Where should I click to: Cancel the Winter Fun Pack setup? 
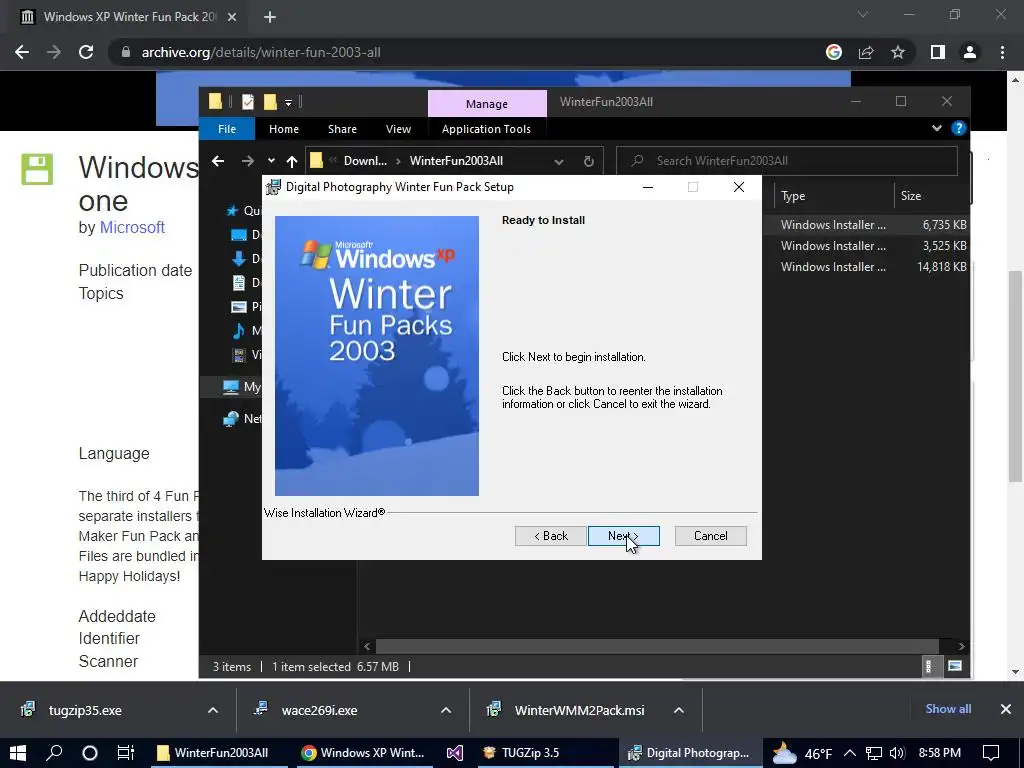(x=711, y=536)
